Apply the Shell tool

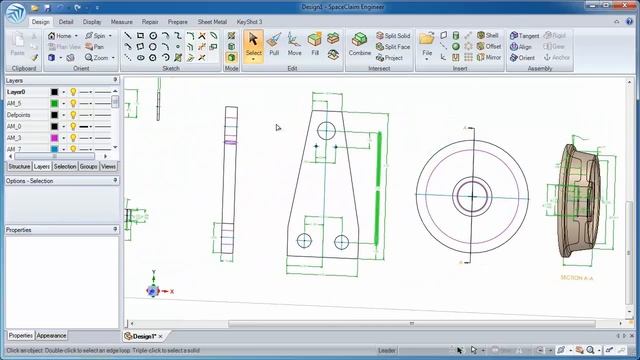pyautogui.click(x=488, y=36)
